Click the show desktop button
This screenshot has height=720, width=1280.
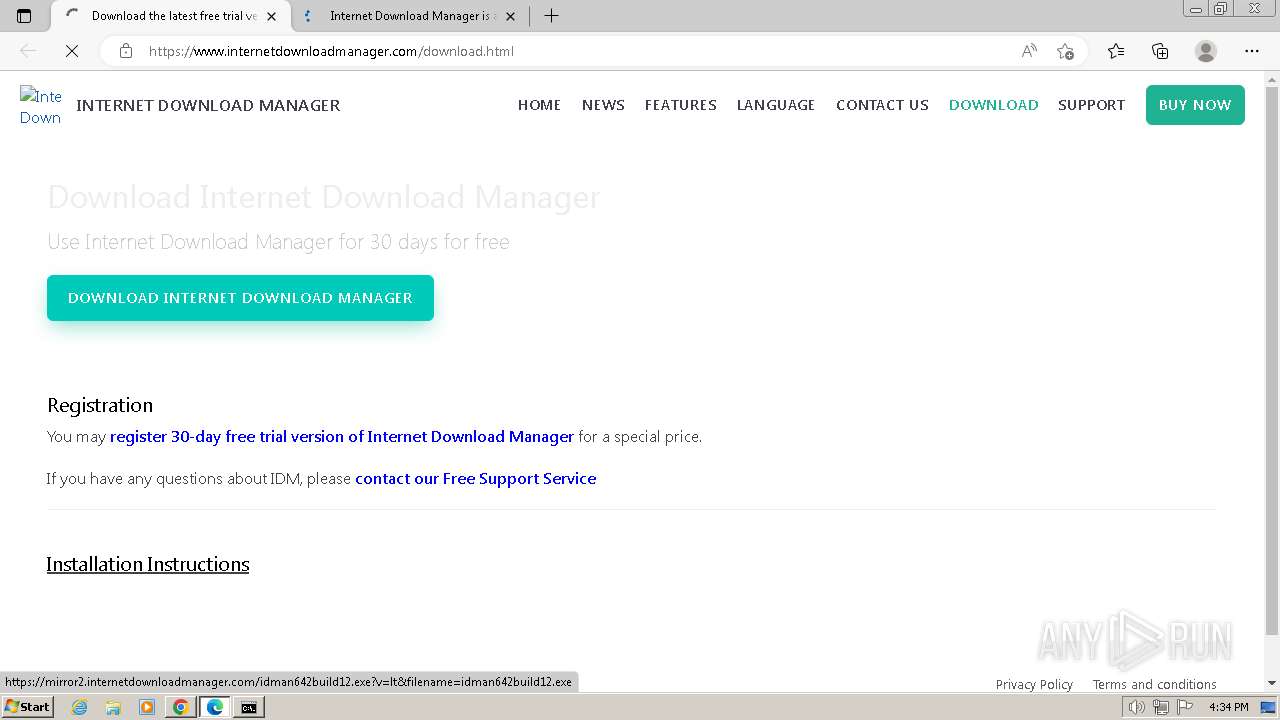1269,707
